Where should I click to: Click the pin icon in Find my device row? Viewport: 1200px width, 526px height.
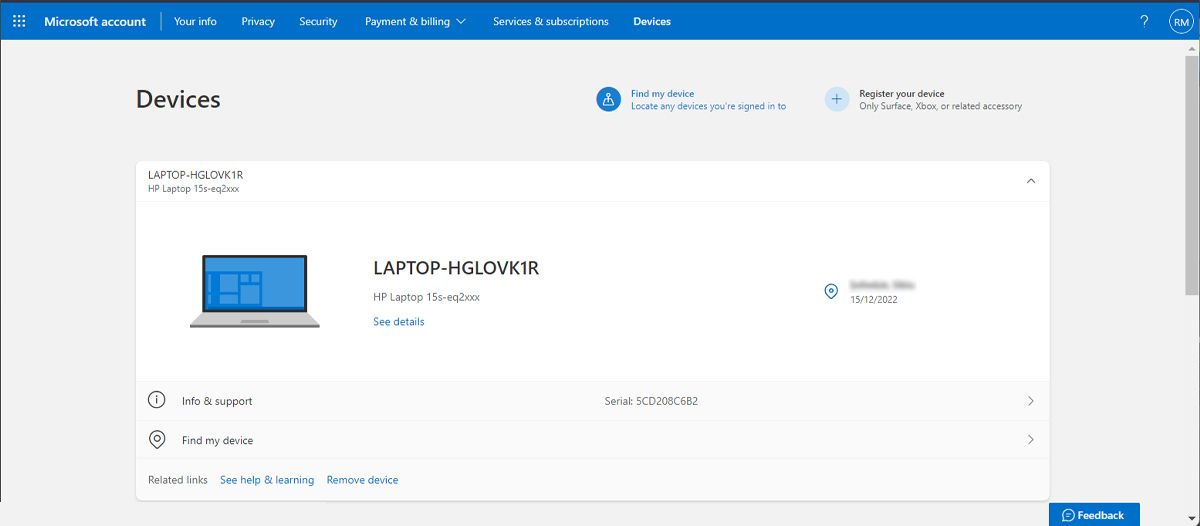[x=156, y=440]
